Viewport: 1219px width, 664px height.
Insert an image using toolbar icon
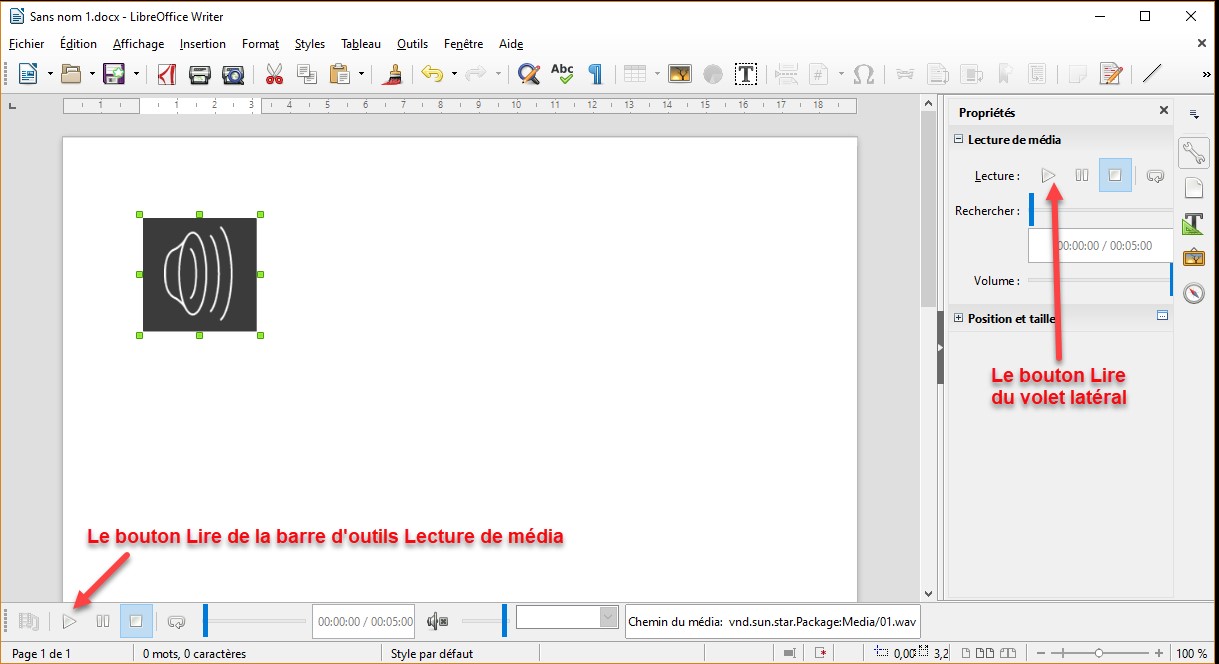680,74
